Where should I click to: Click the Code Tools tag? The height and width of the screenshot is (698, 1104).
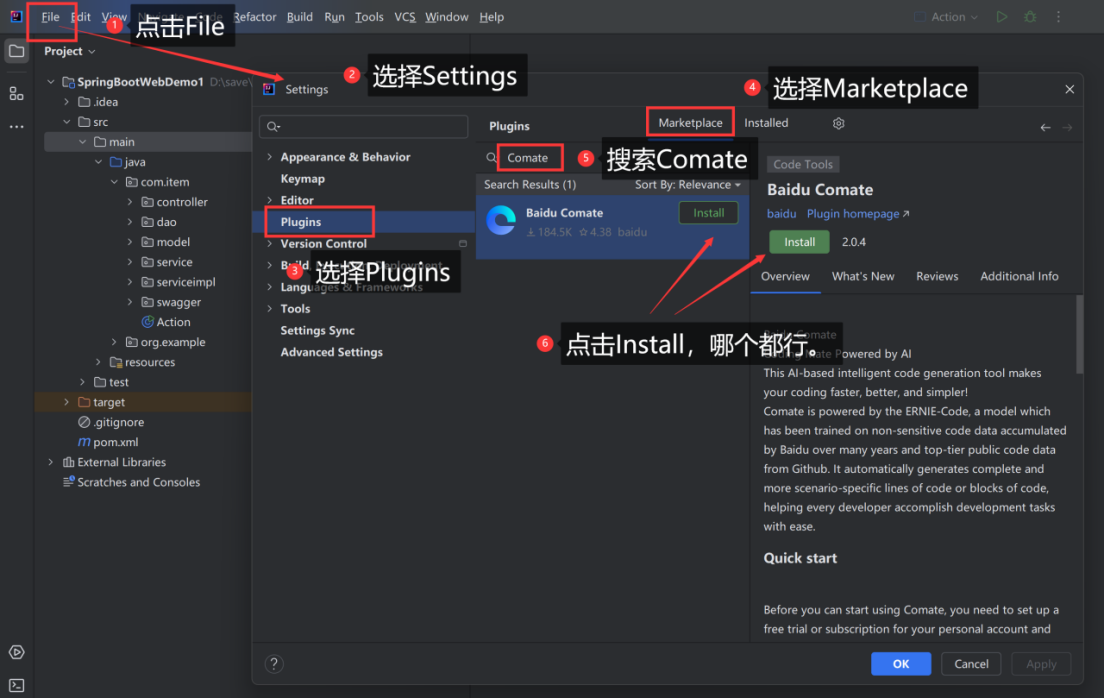click(803, 164)
